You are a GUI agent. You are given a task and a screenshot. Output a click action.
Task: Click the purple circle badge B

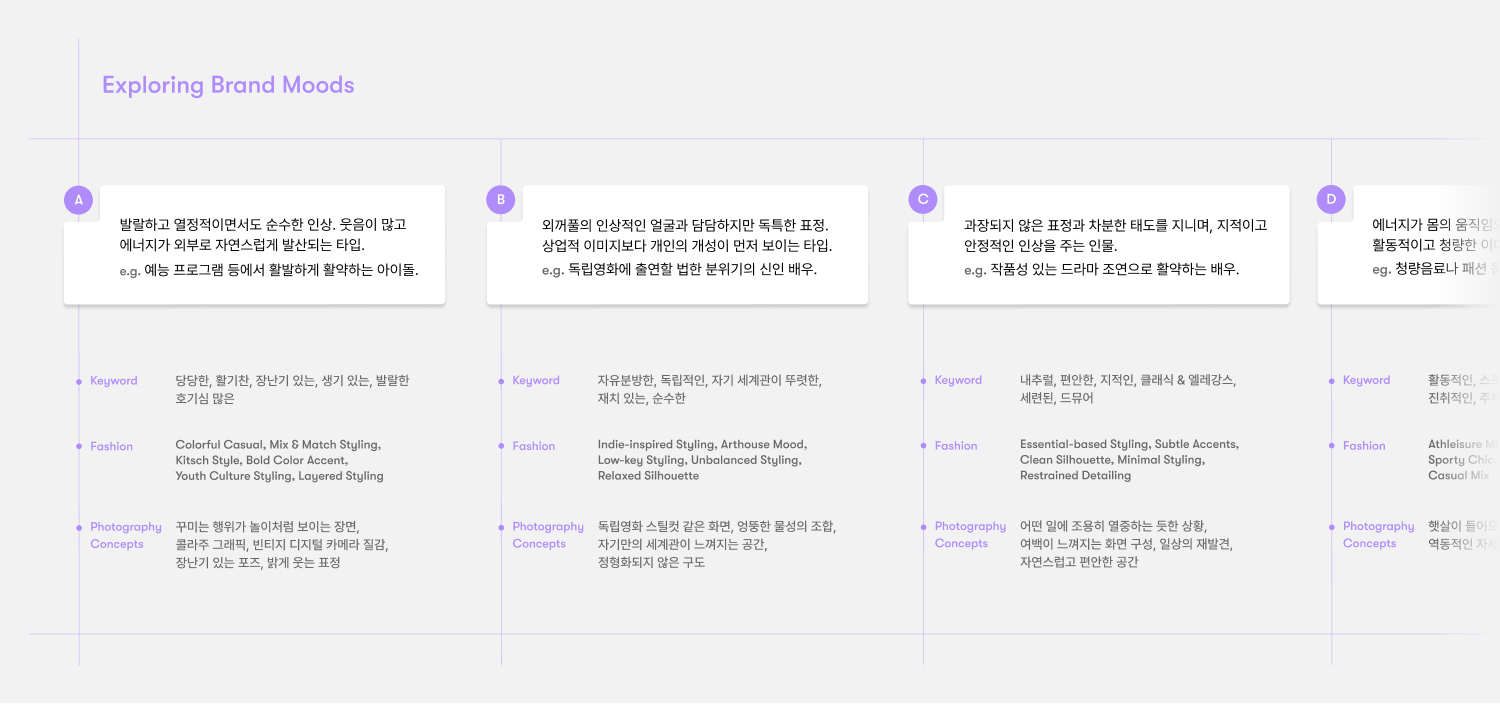coord(501,199)
